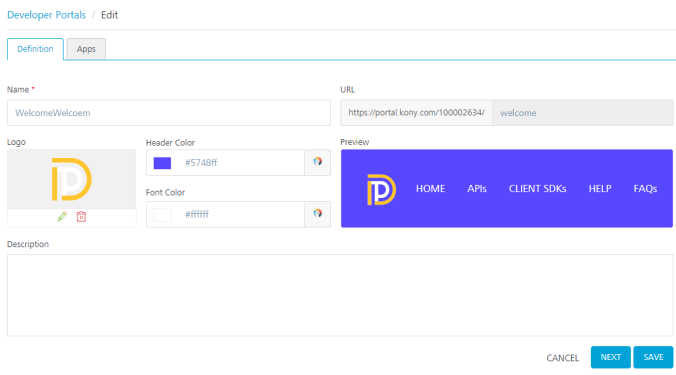Click inside the Description text area
Viewport: 676px width, 375px height.
(x=340, y=295)
